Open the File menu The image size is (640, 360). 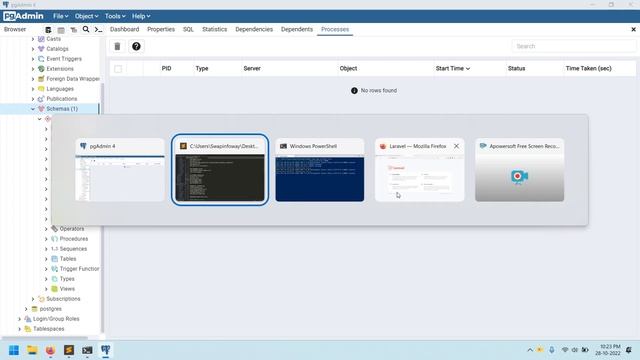tap(60, 16)
